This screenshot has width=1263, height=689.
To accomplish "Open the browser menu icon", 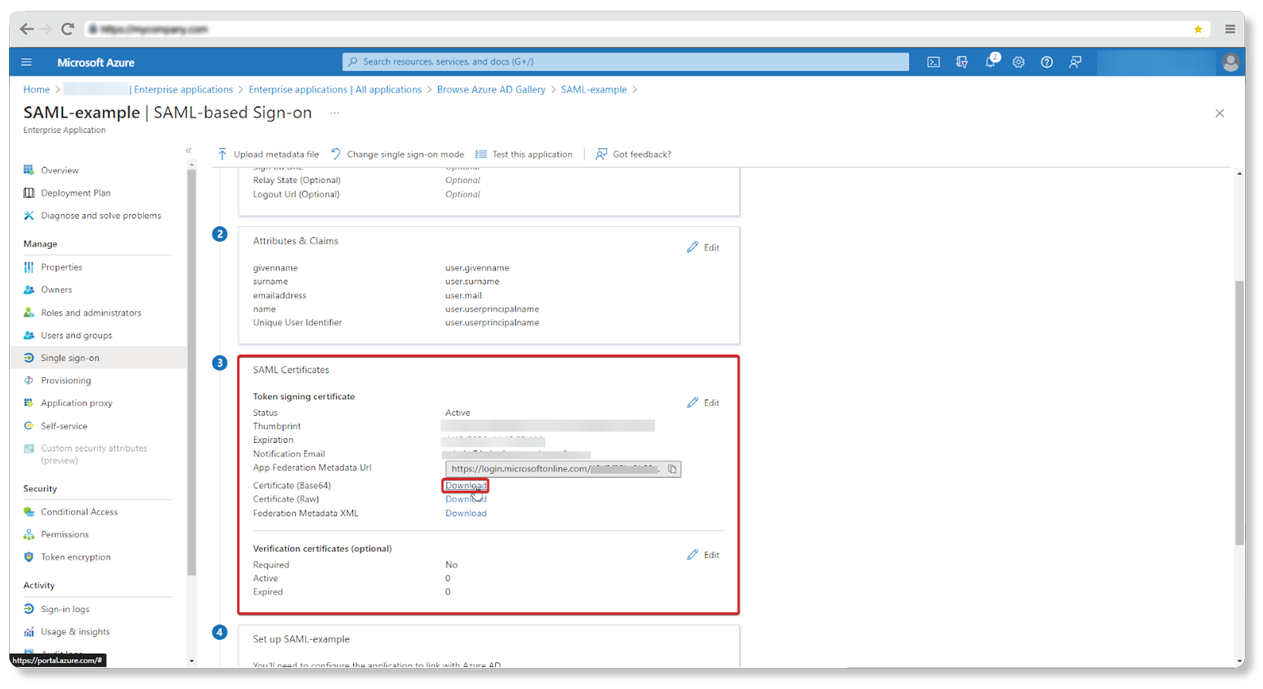I will (x=1230, y=29).
